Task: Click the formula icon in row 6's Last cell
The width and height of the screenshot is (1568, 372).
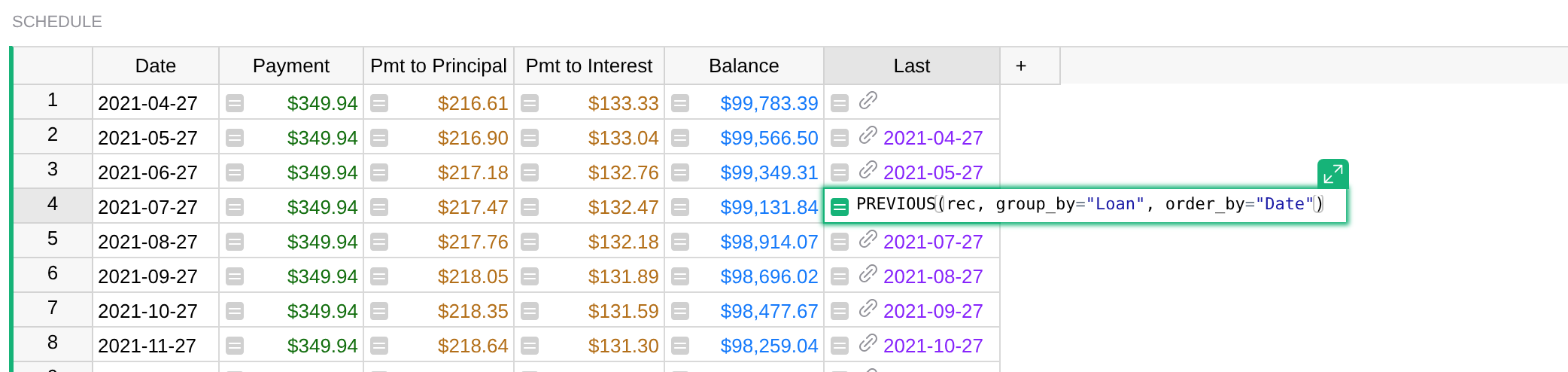Action: coord(840,276)
